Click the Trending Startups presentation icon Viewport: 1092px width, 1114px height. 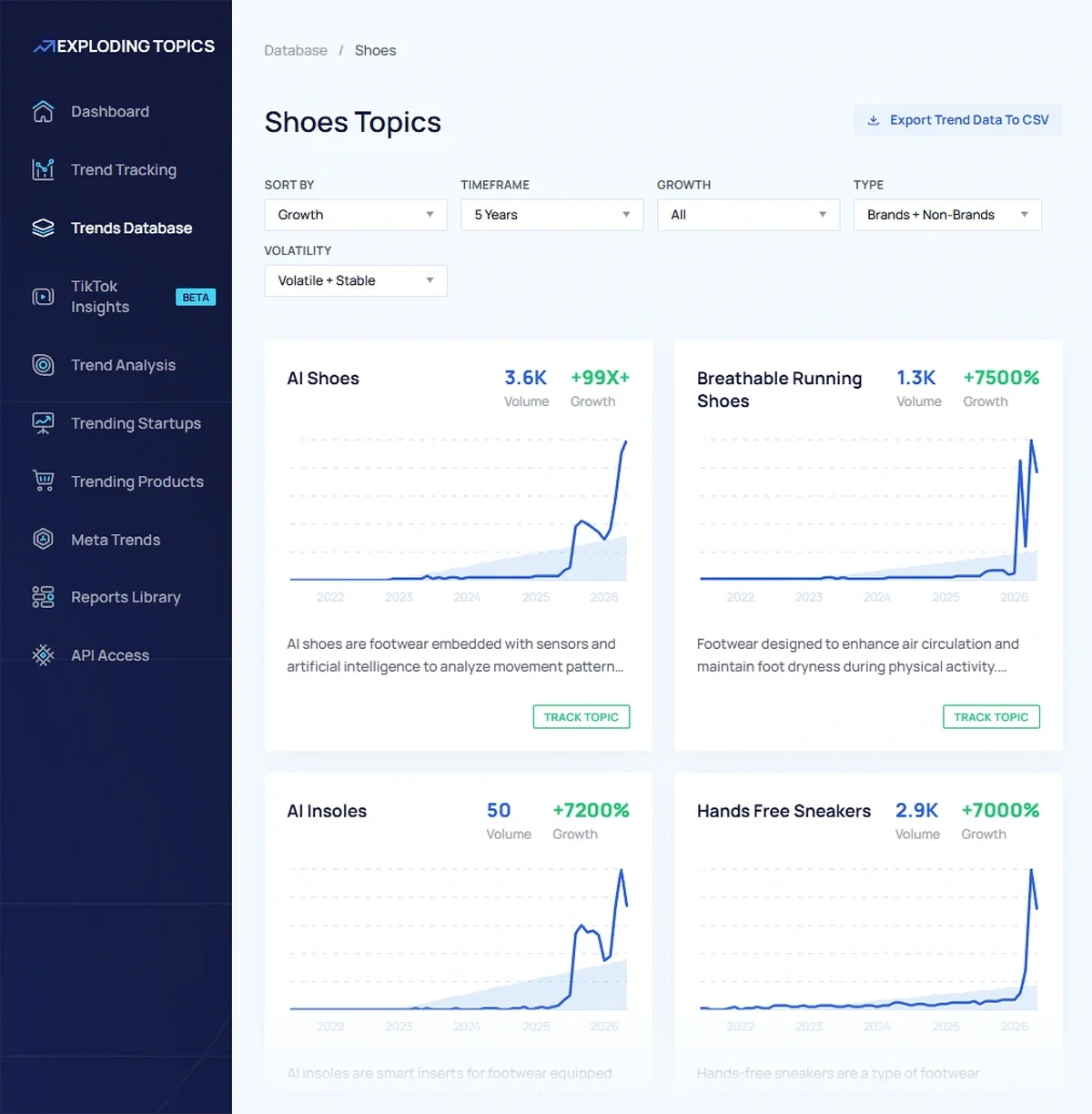43,423
